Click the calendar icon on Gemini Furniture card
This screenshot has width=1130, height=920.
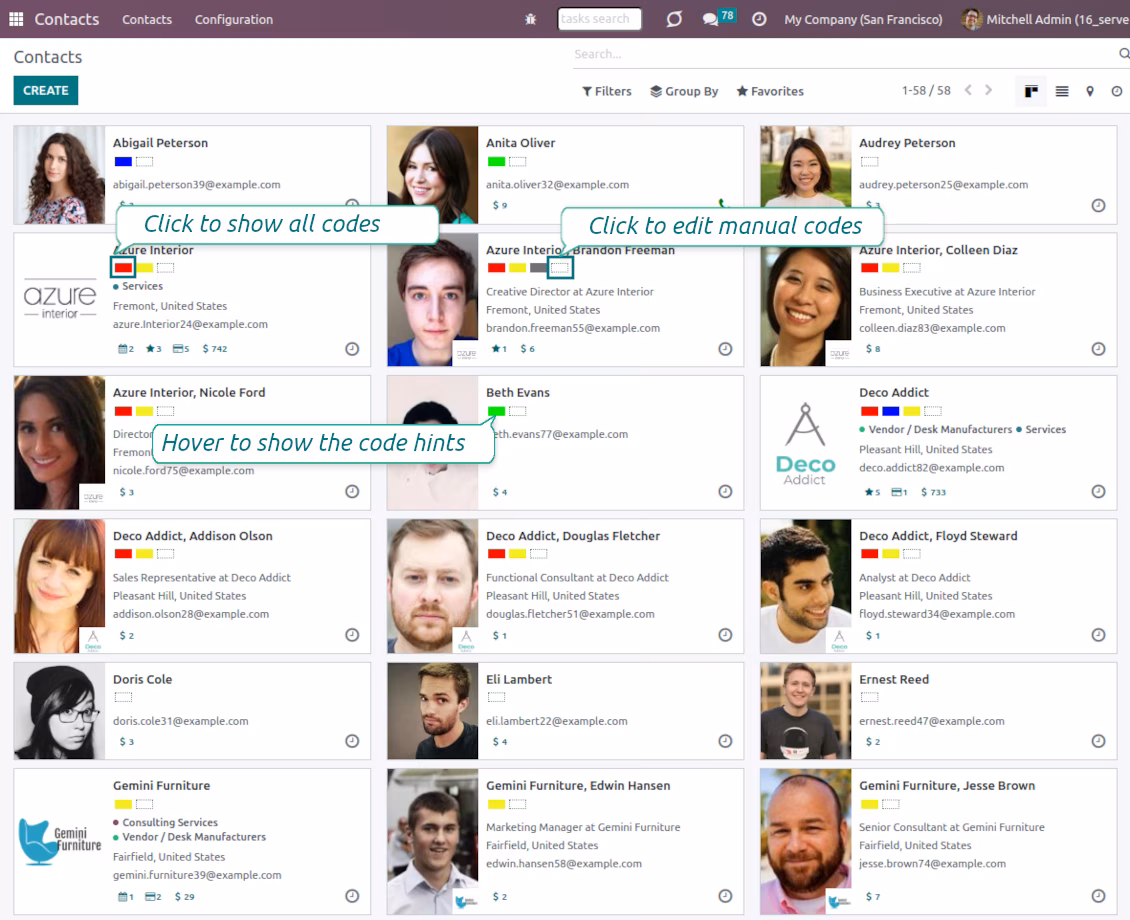click(125, 897)
